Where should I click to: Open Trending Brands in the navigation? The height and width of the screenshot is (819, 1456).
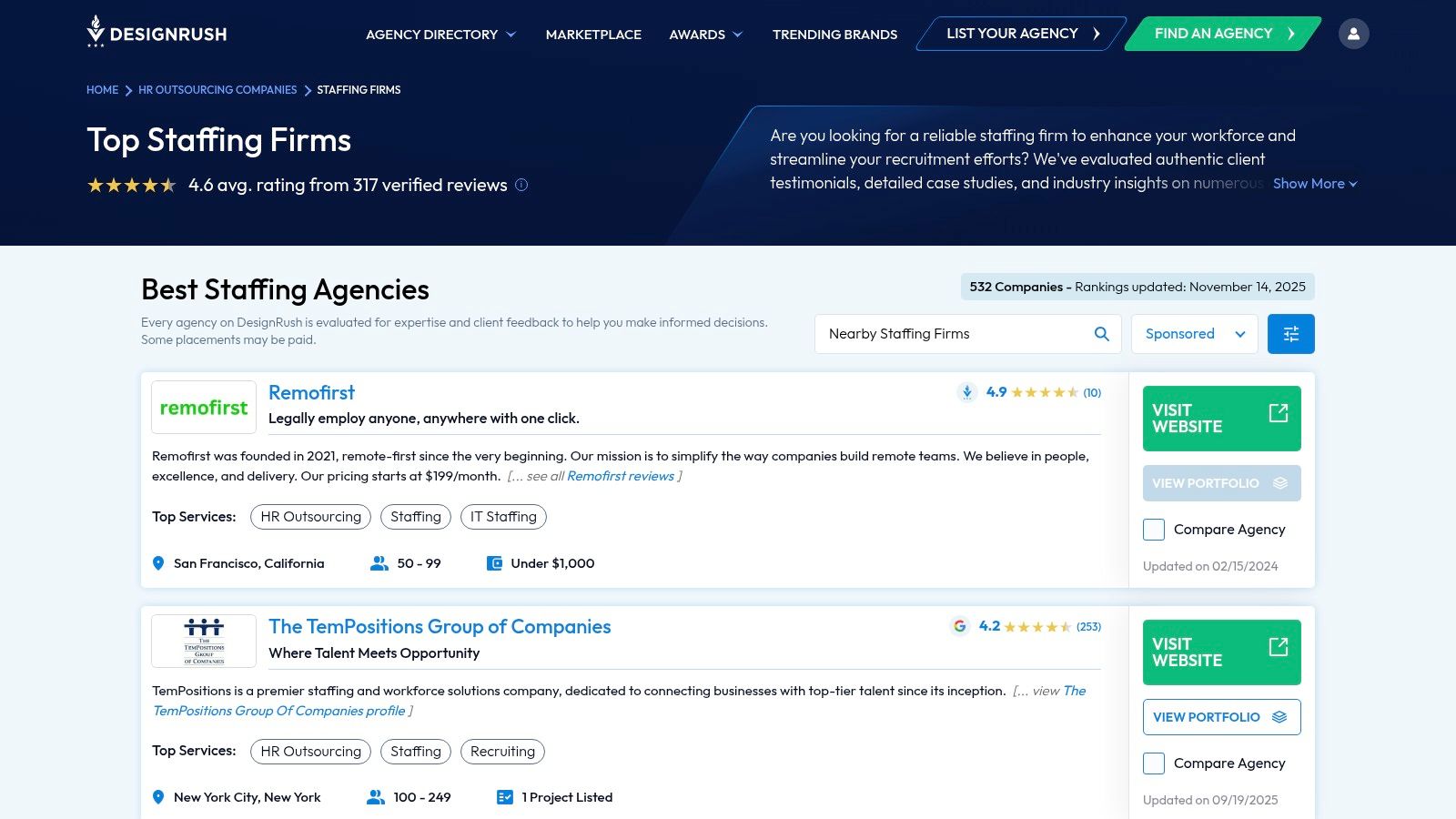tap(834, 35)
